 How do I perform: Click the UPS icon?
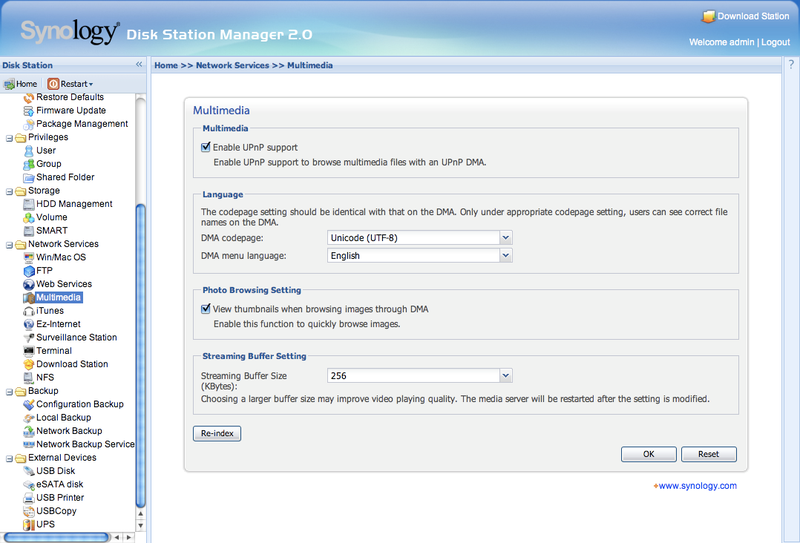point(29,525)
